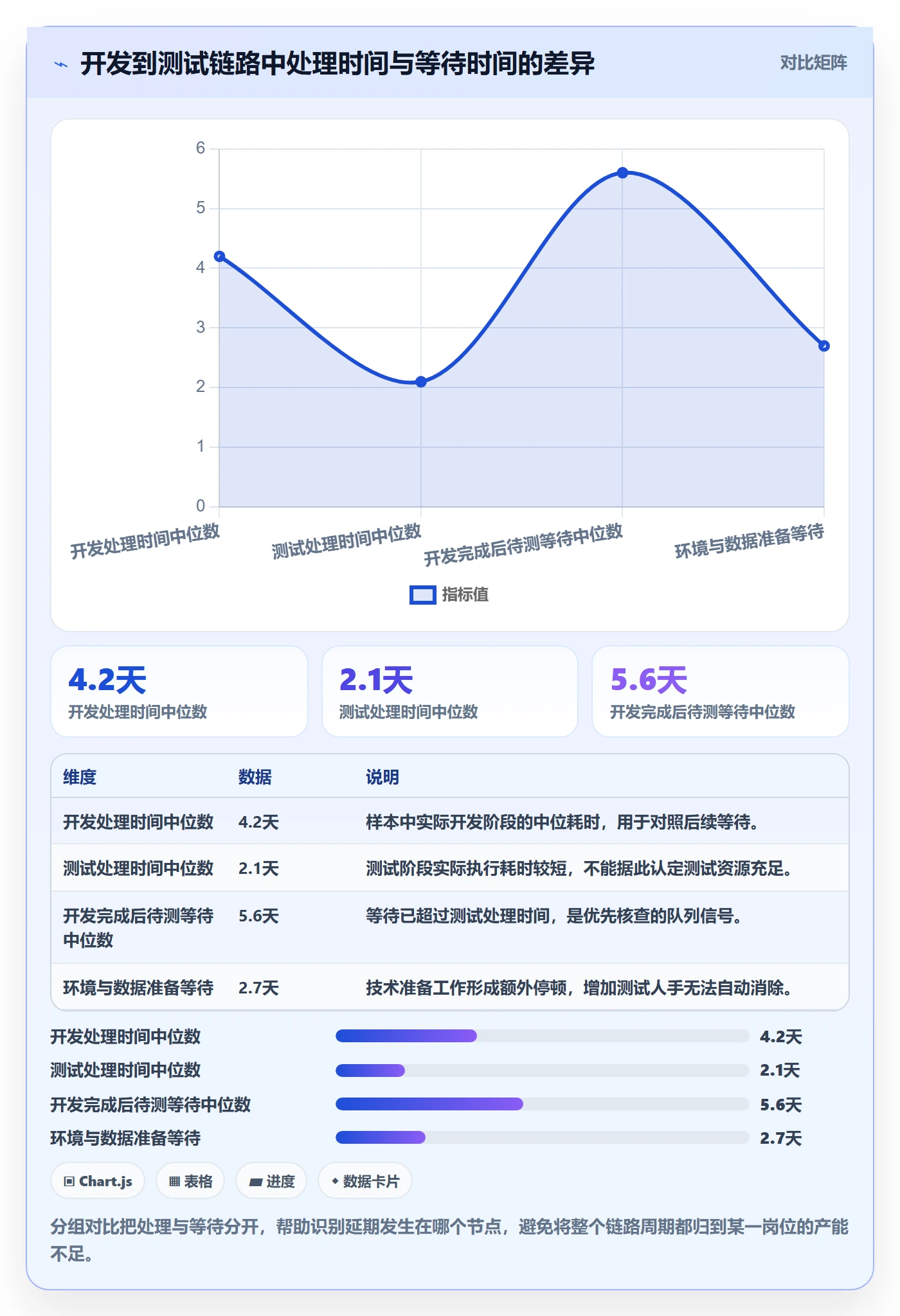The width and height of the screenshot is (900, 1316).
Task: Click the 4.2 data point on chart
Action: (x=219, y=256)
